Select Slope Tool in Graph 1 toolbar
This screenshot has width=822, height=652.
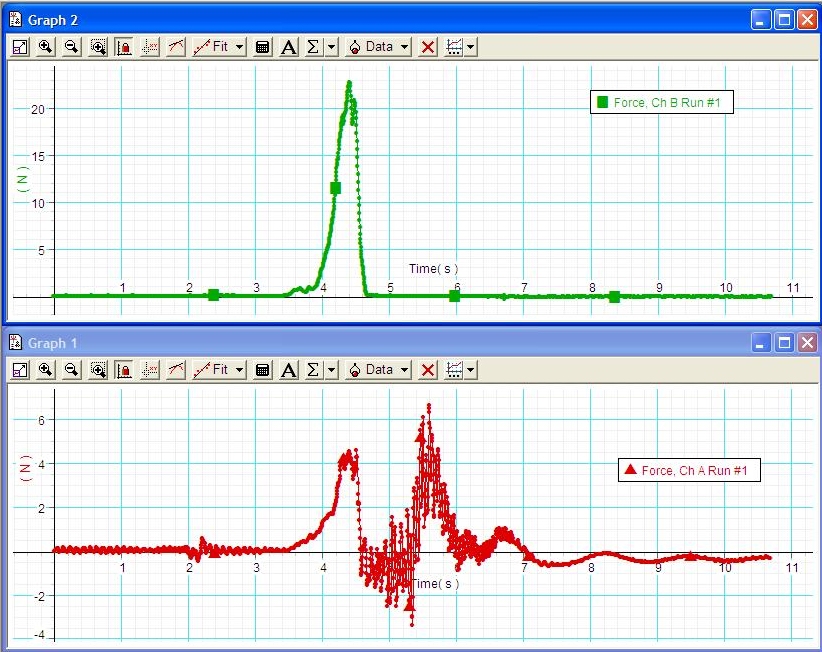click(x=176, y=370)
